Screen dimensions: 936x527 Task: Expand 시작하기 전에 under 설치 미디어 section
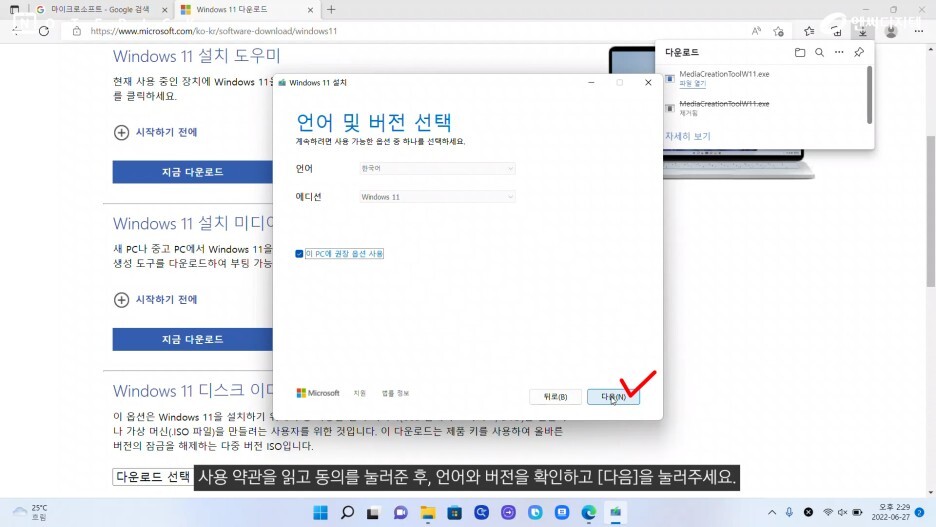click(x=121, y=300)
